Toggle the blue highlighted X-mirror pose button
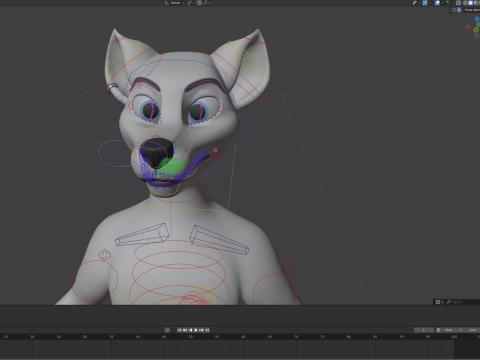 pos(459,10)
